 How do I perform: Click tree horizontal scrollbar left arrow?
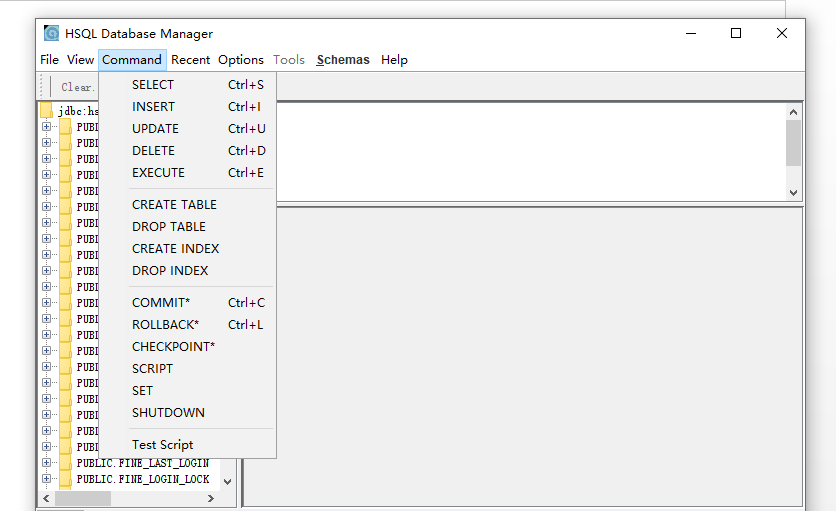click(46, 498)
